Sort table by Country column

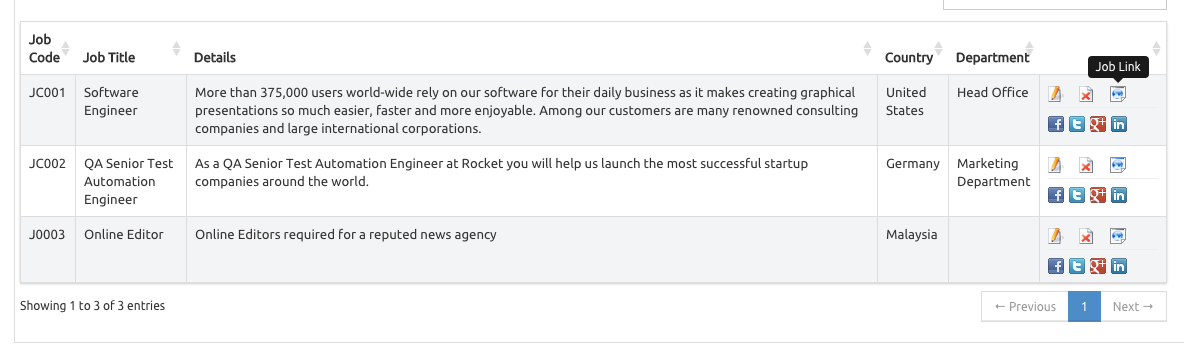pyautogui.click(x=912, y=48)
